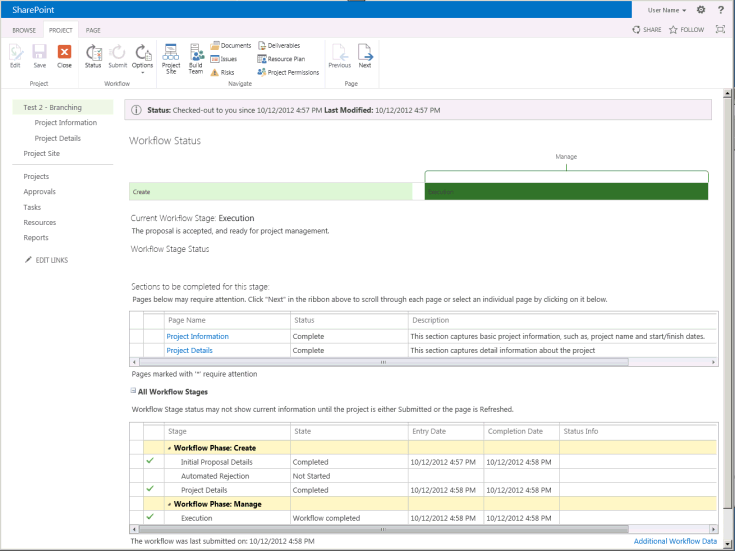Click the Additional Workflow Data link
The image size is (735, 551).
tap(675, 541)
